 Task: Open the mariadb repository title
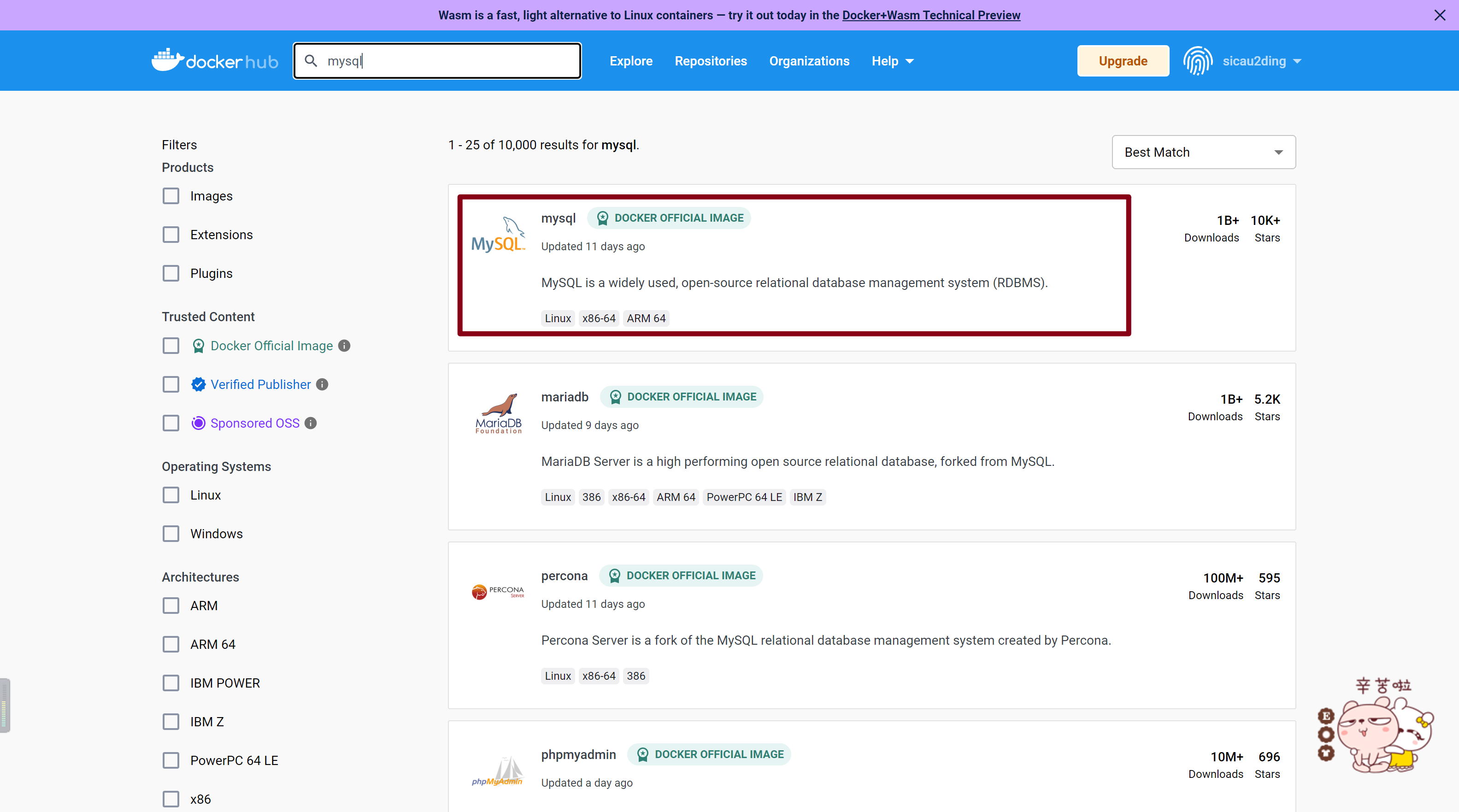565,397
